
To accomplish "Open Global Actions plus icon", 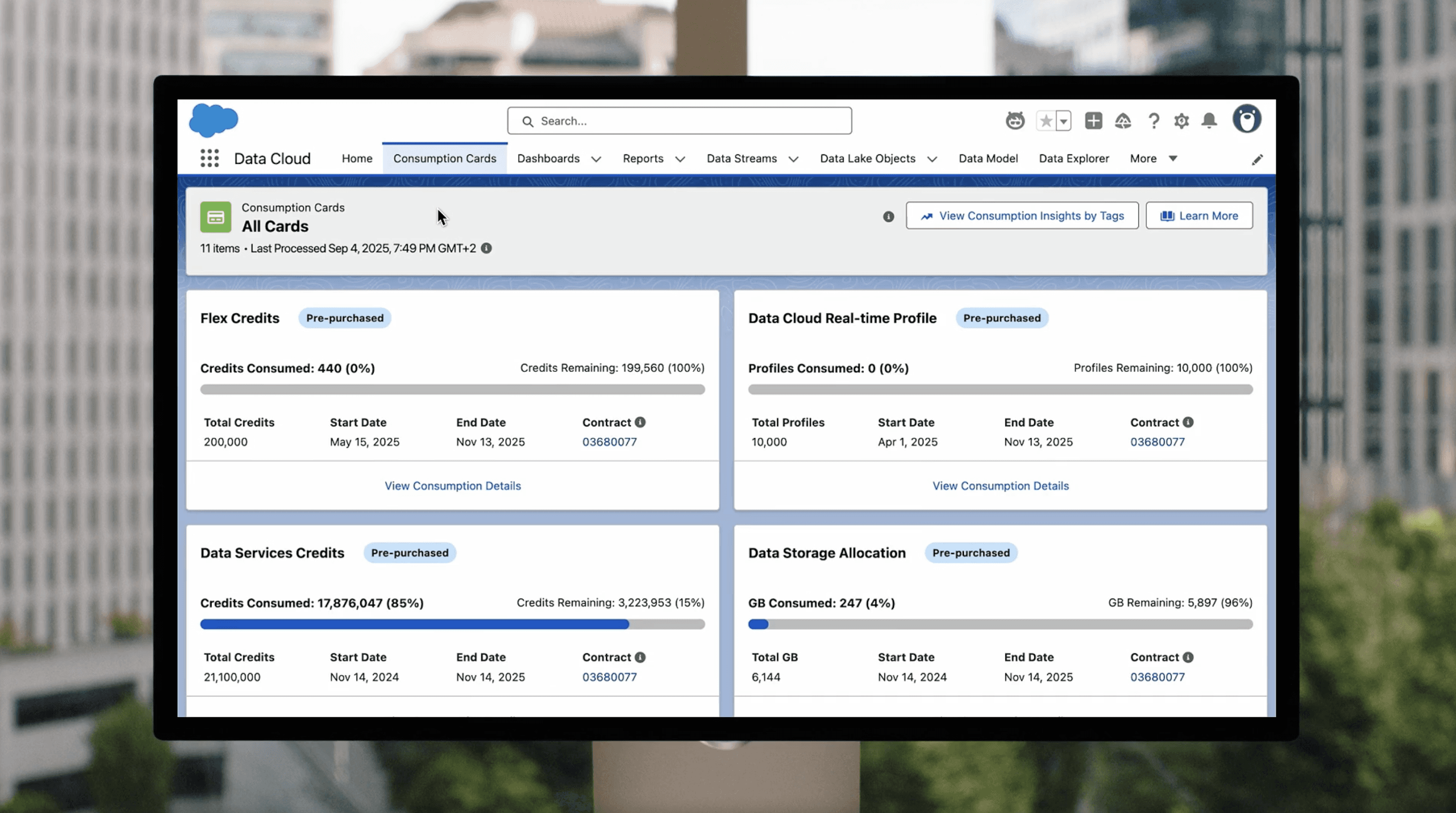I will pos(1093,121).
